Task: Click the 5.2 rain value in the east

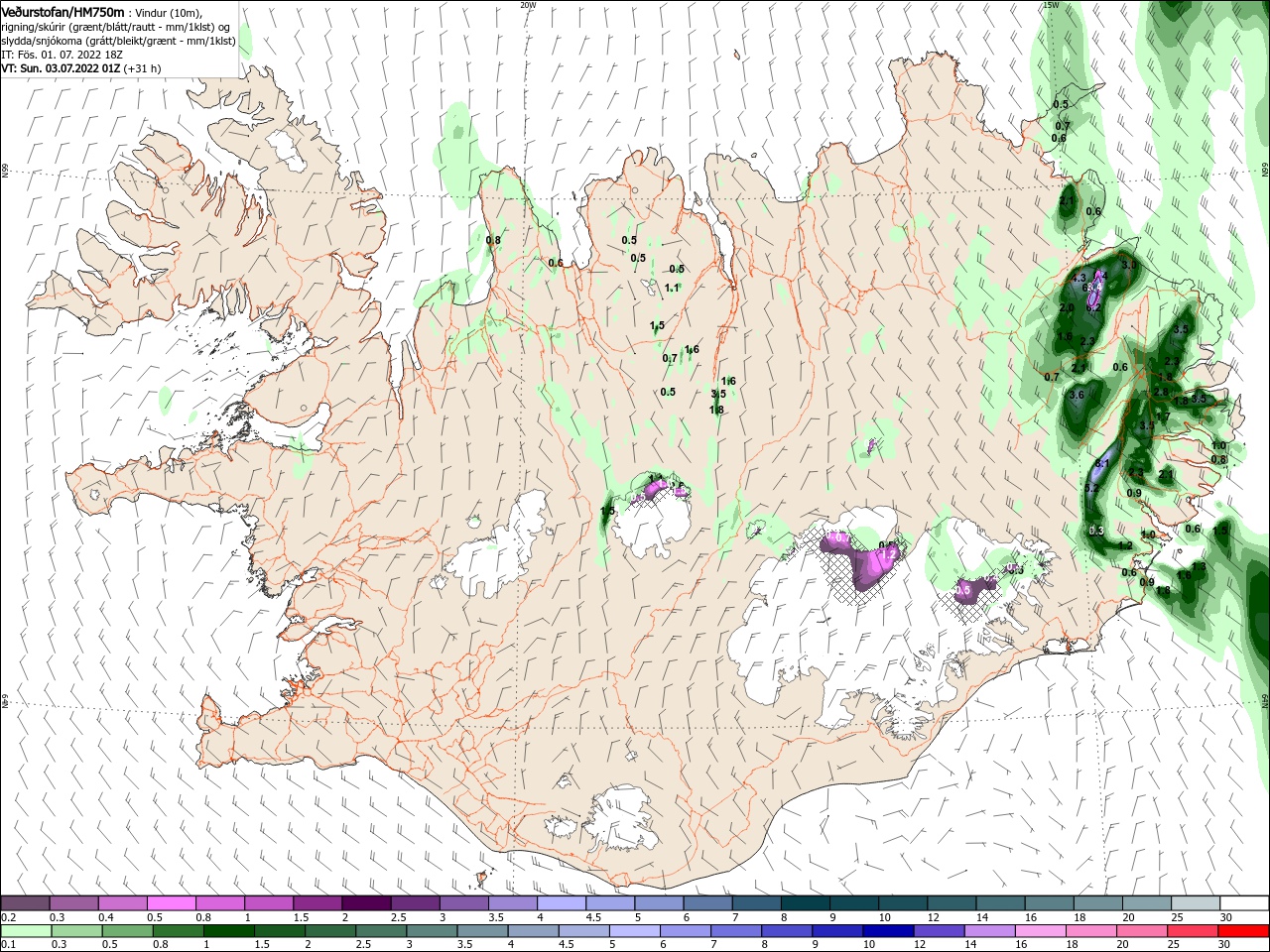Action: point(1091,488)
